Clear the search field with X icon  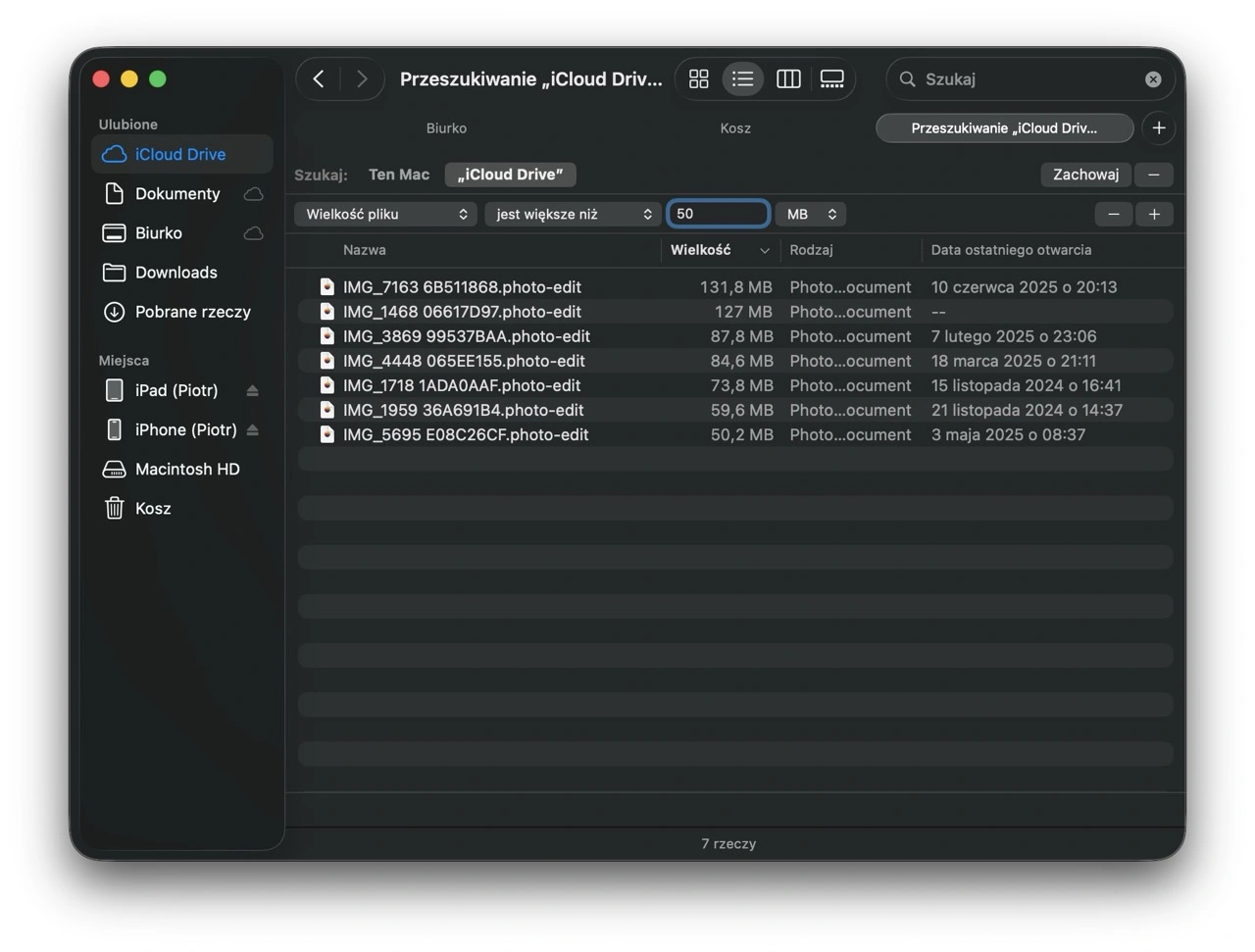[1153, 79]
